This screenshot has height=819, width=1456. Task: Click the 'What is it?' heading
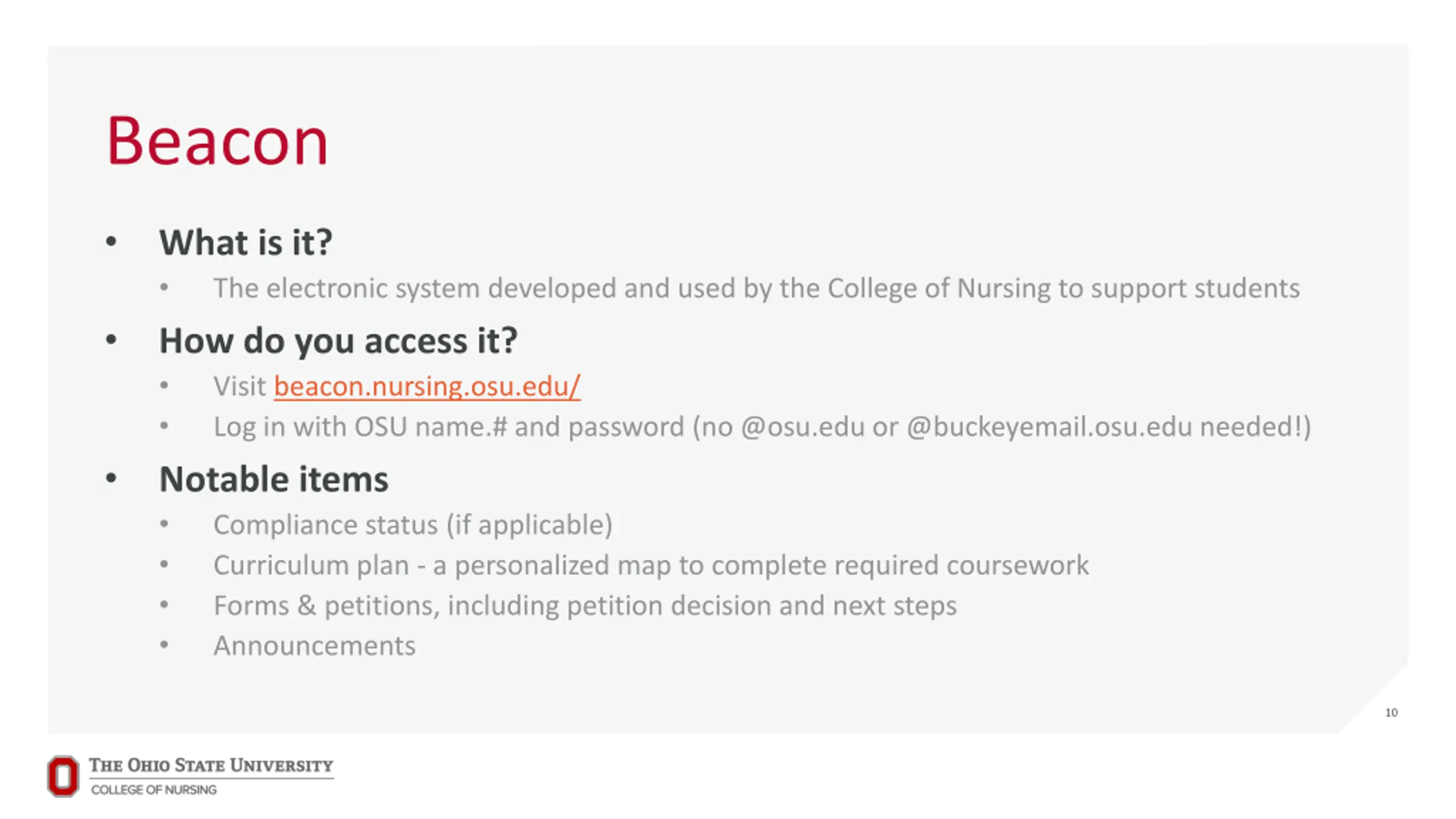coord(246,242)
